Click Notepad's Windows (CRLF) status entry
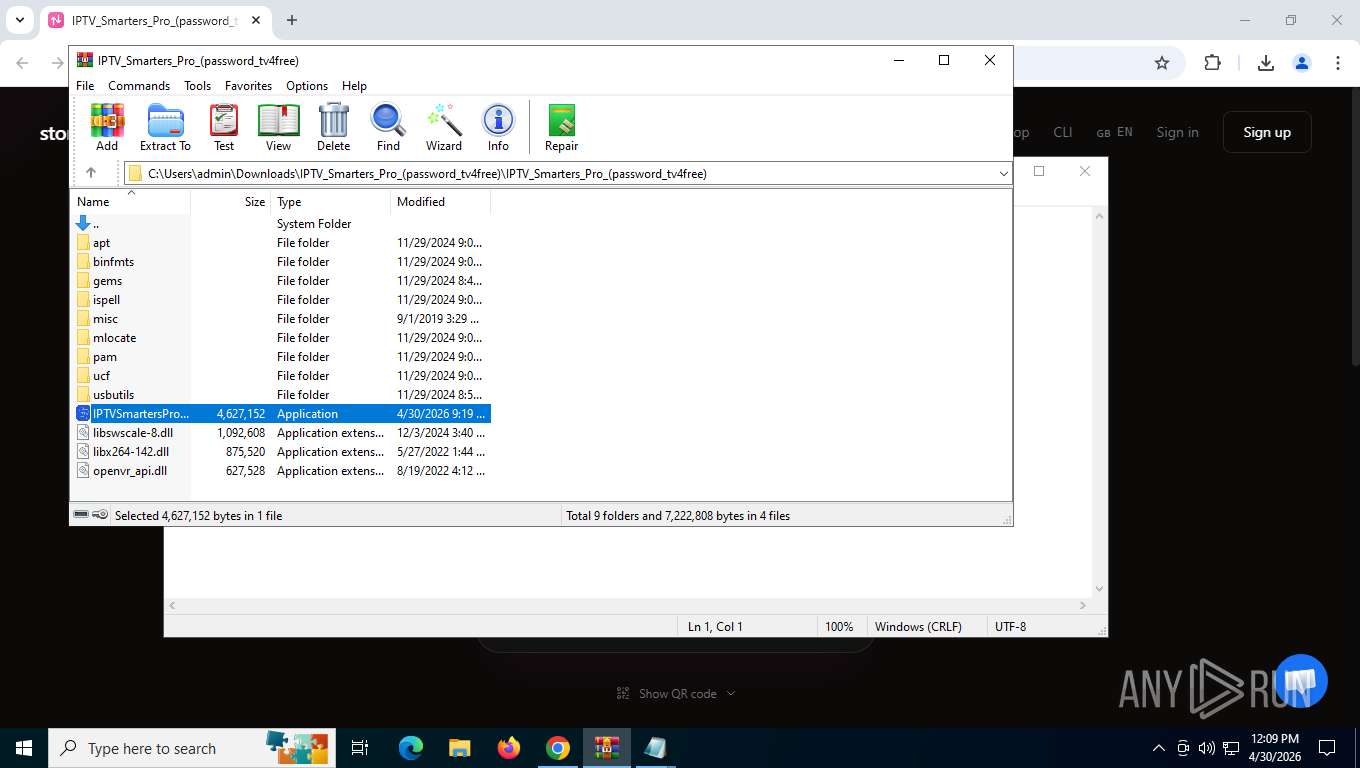 coord(918,627)
